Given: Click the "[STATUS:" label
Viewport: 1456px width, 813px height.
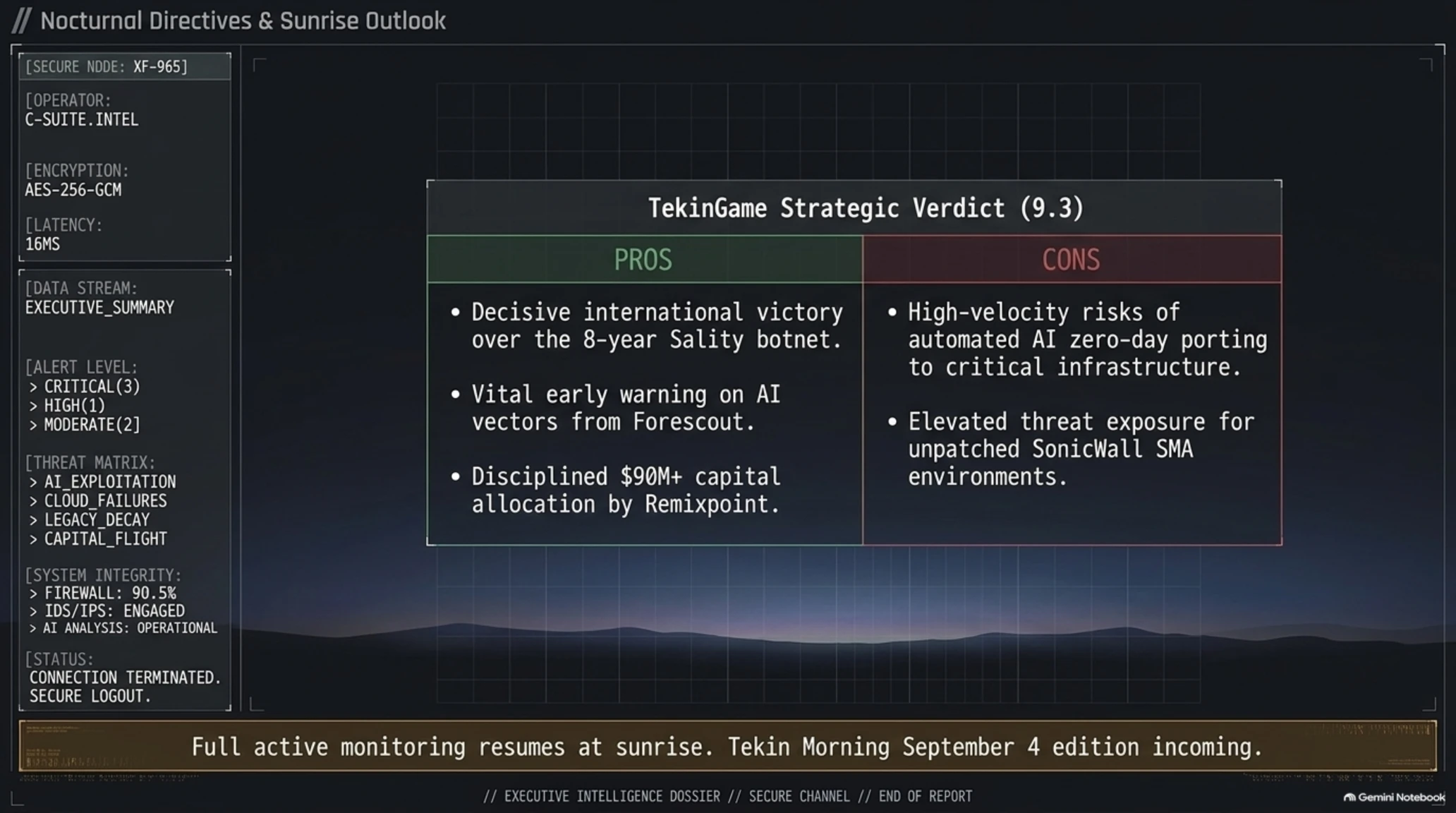Looking at the screenshot, I should pos(59,660).
